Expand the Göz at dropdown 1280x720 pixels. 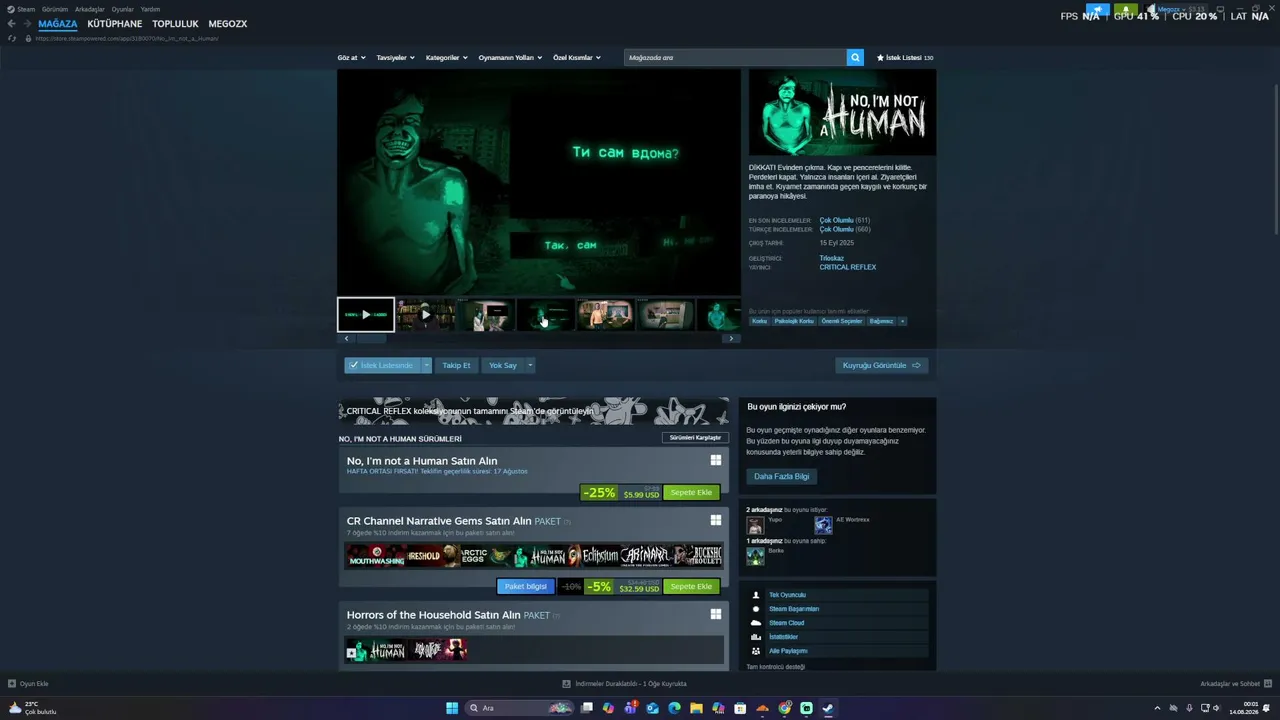(352, 58)
